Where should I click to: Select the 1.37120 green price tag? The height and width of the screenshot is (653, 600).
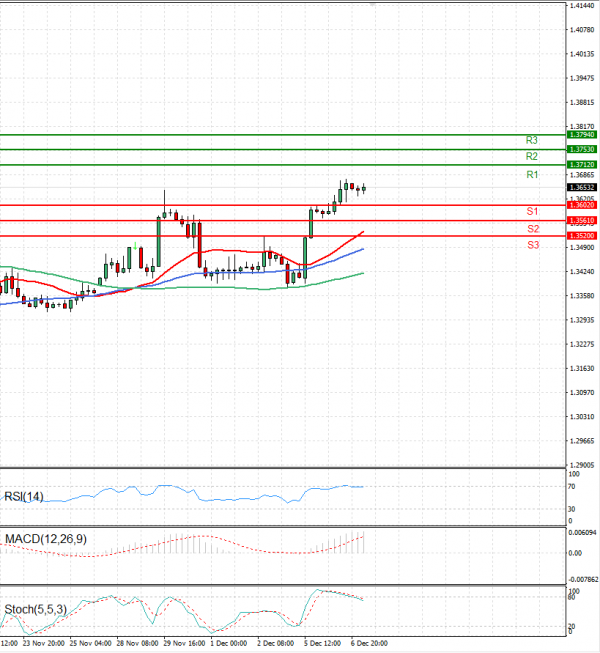click(x=582, y=164)
